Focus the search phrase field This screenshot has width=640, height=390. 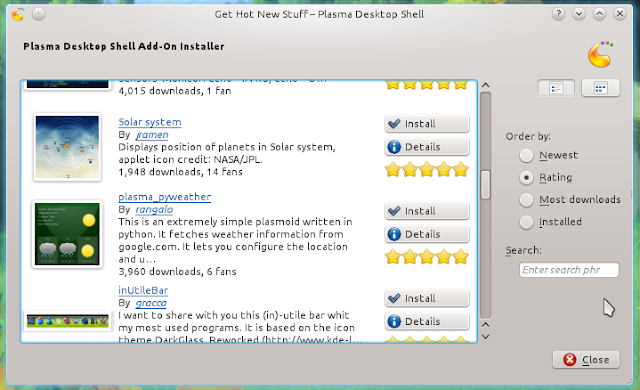pyautogui.click(x=569, y=270)
